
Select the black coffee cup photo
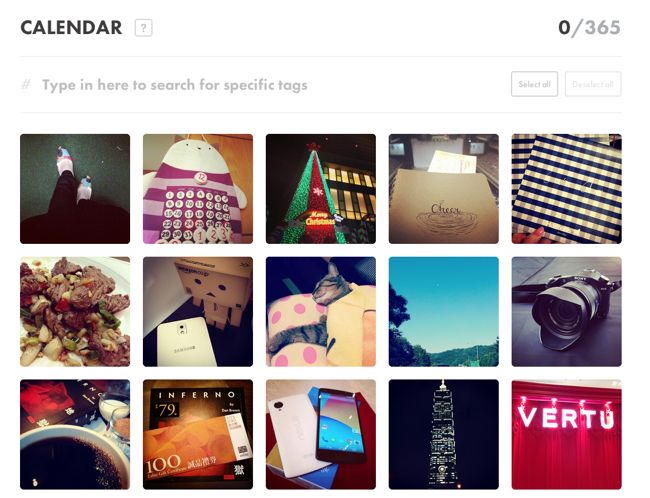75,435
